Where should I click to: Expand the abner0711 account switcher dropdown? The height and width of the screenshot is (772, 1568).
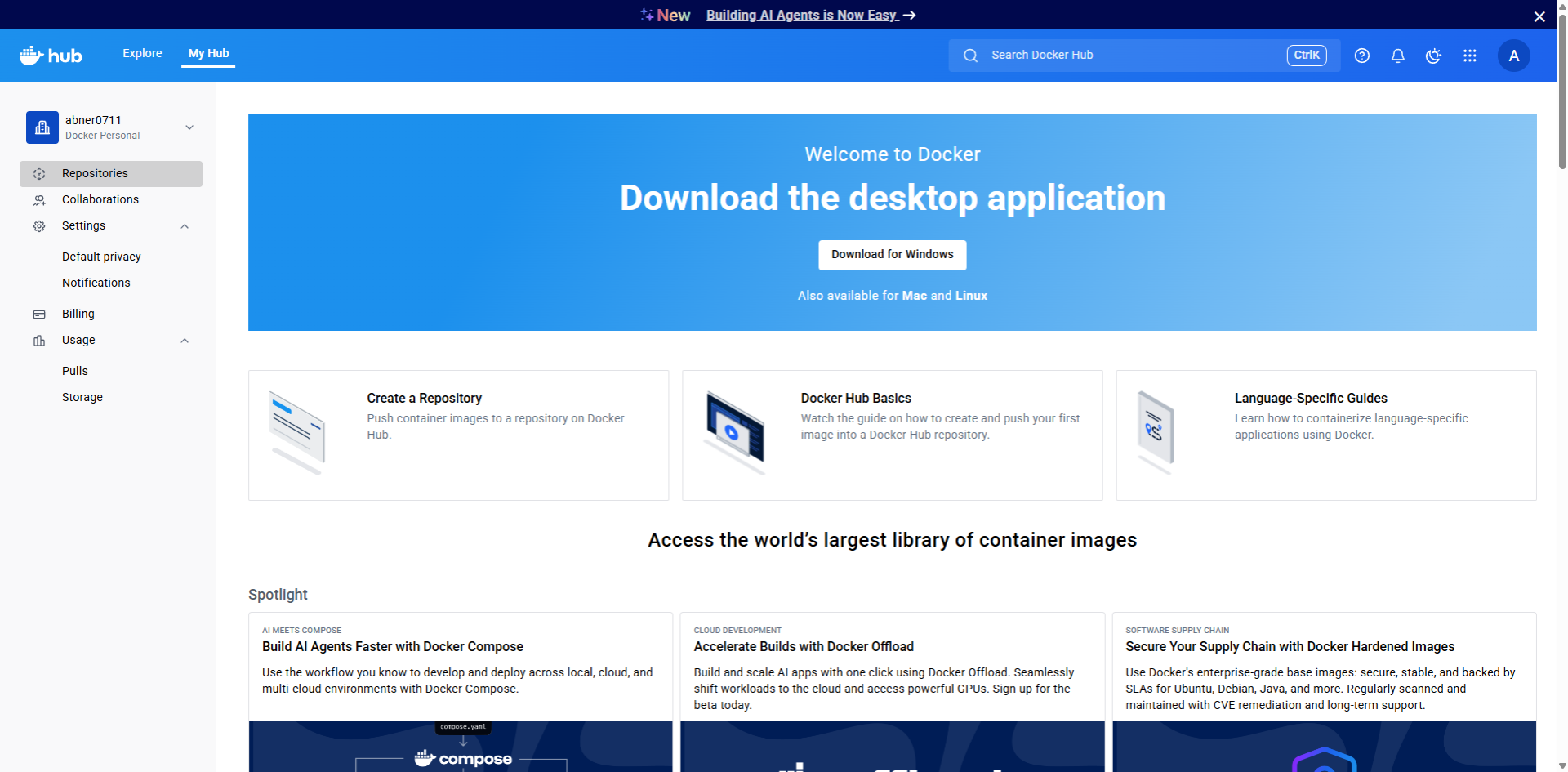pos(189,127)
